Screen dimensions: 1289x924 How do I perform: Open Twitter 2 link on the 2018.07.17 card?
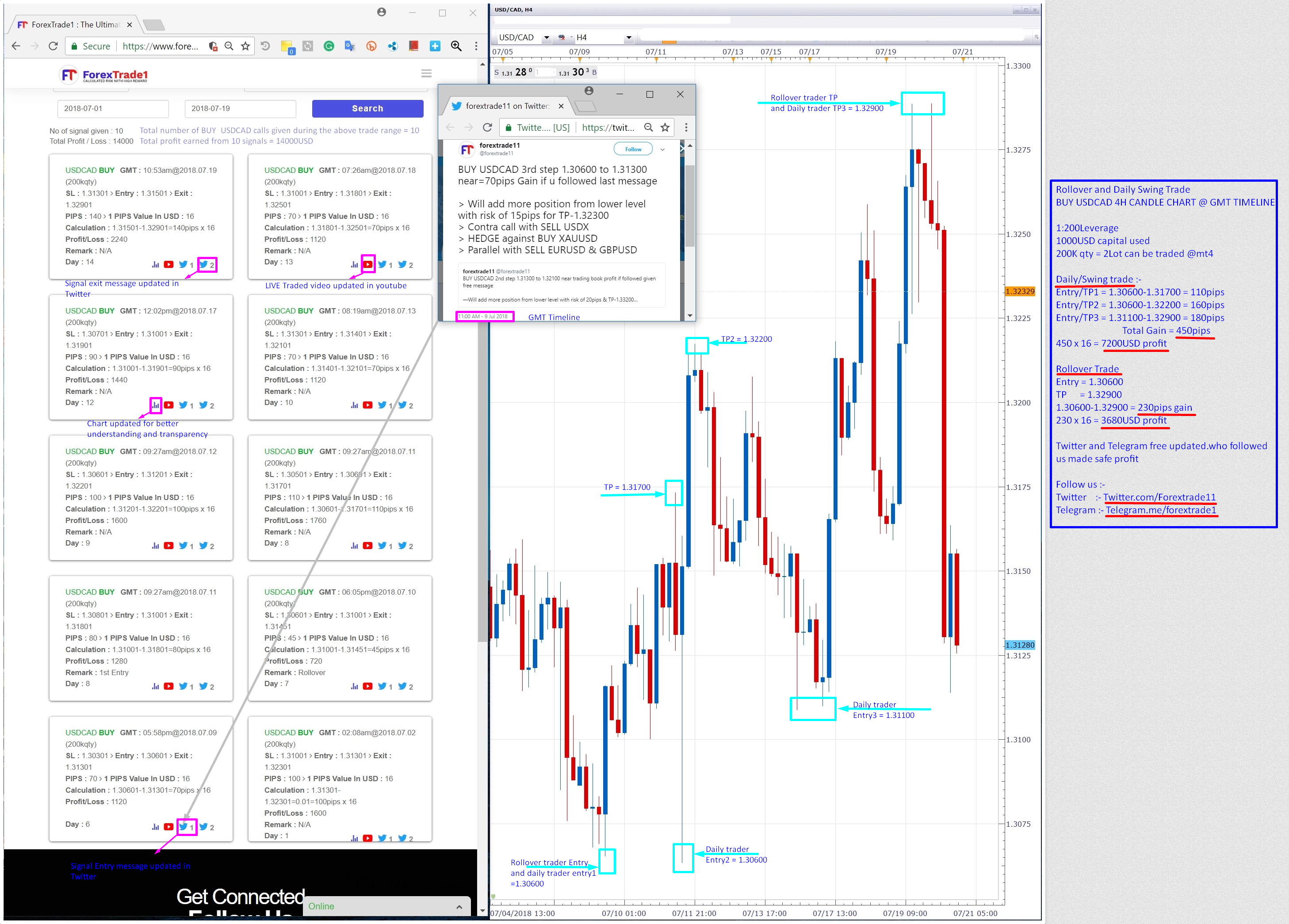click(207, 405)
